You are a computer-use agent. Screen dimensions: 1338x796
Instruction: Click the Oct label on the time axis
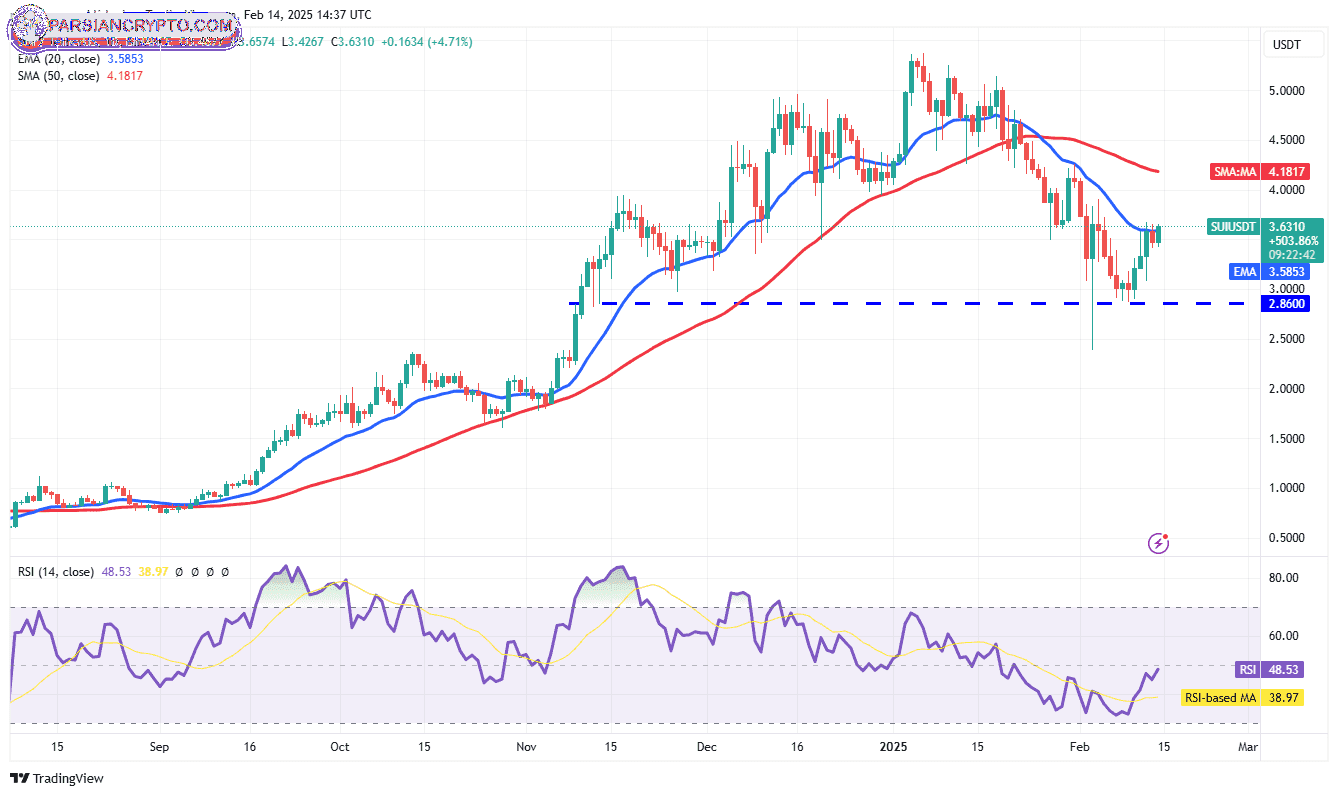click(339, 746)
